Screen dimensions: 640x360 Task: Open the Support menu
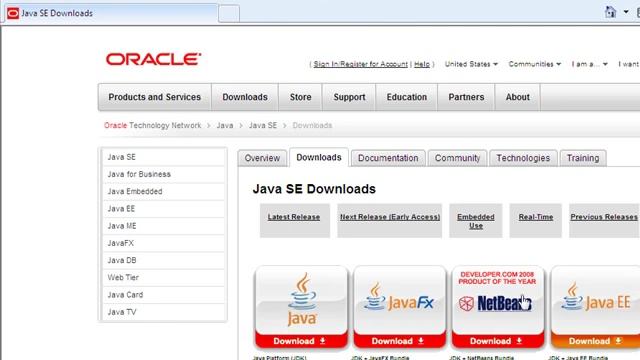pyautogui.click(x=349, y=97)
